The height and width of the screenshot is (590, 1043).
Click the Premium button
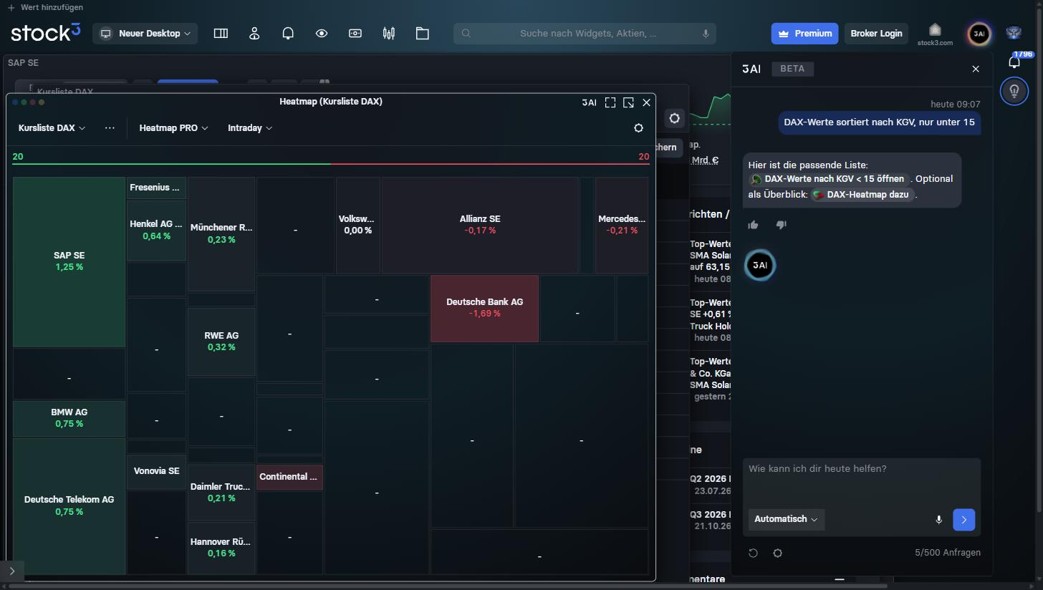[x=805, y=33]
